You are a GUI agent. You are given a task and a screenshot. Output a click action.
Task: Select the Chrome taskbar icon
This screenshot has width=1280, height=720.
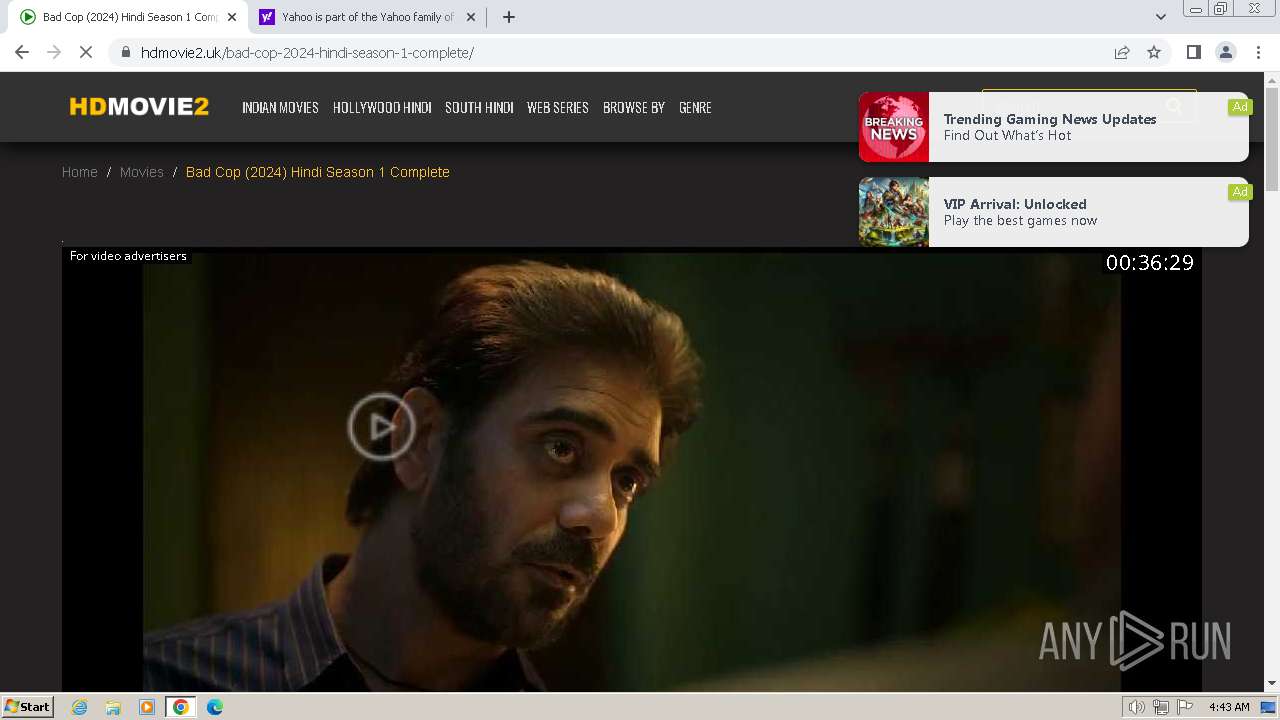[x=181, y=707]
